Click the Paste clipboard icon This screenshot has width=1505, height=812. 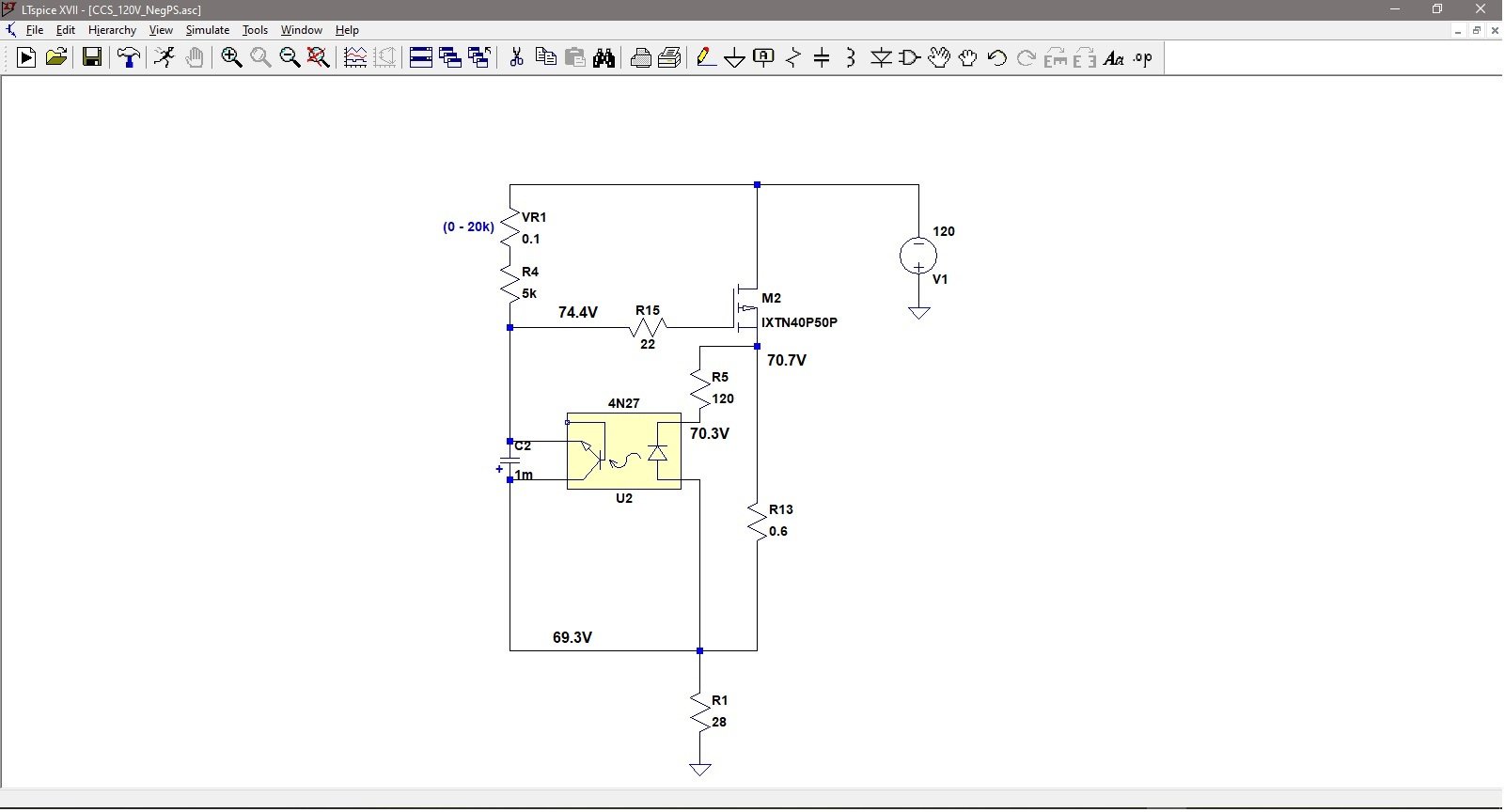point(574,58)
